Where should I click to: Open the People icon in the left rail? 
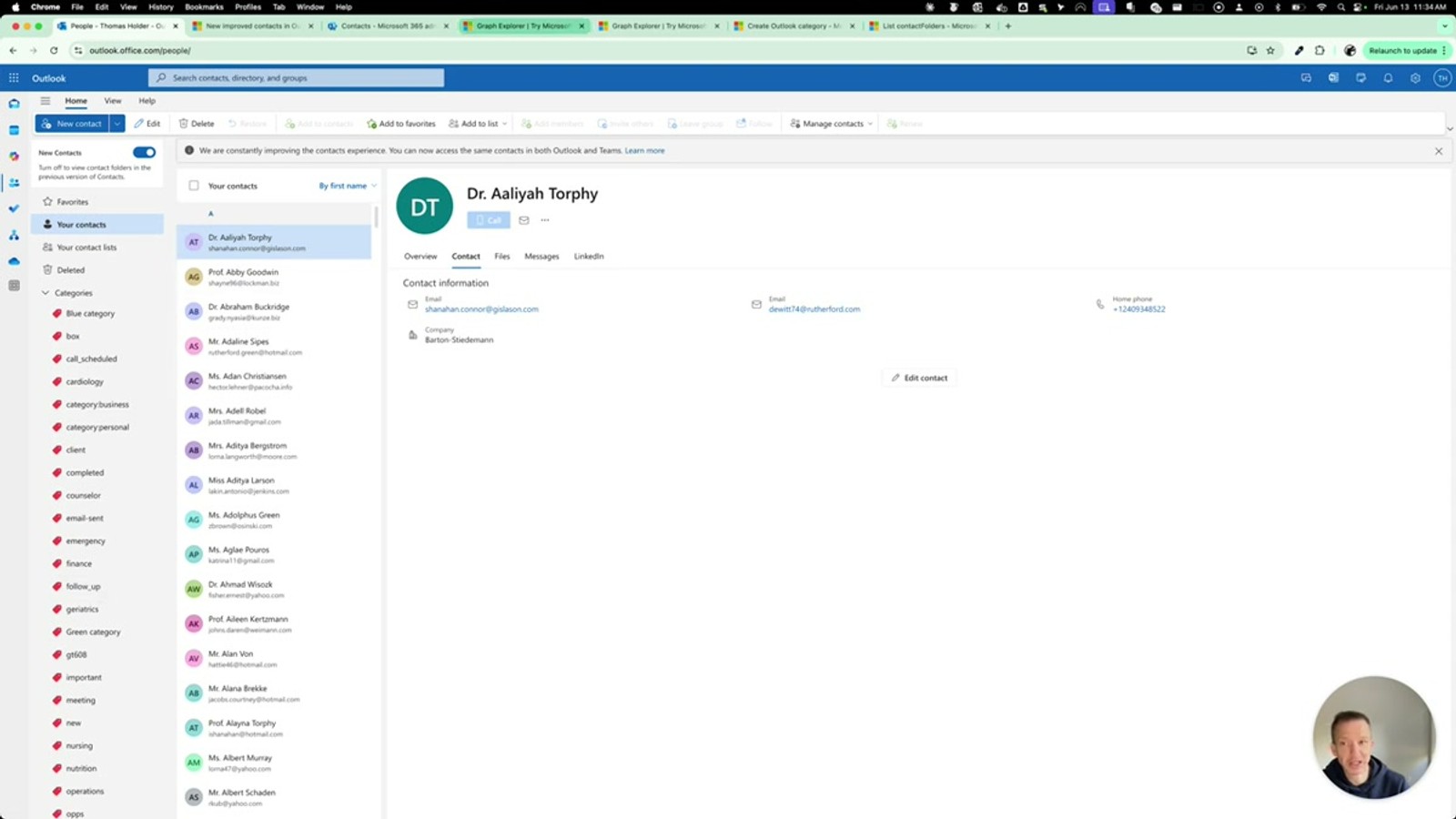coord(14,183)
